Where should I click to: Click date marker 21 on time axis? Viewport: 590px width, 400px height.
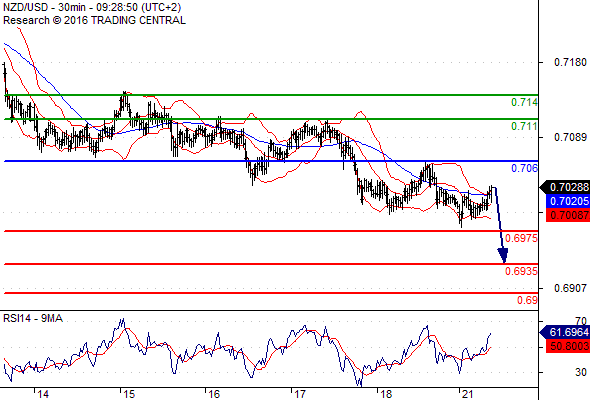coord(467,394)
